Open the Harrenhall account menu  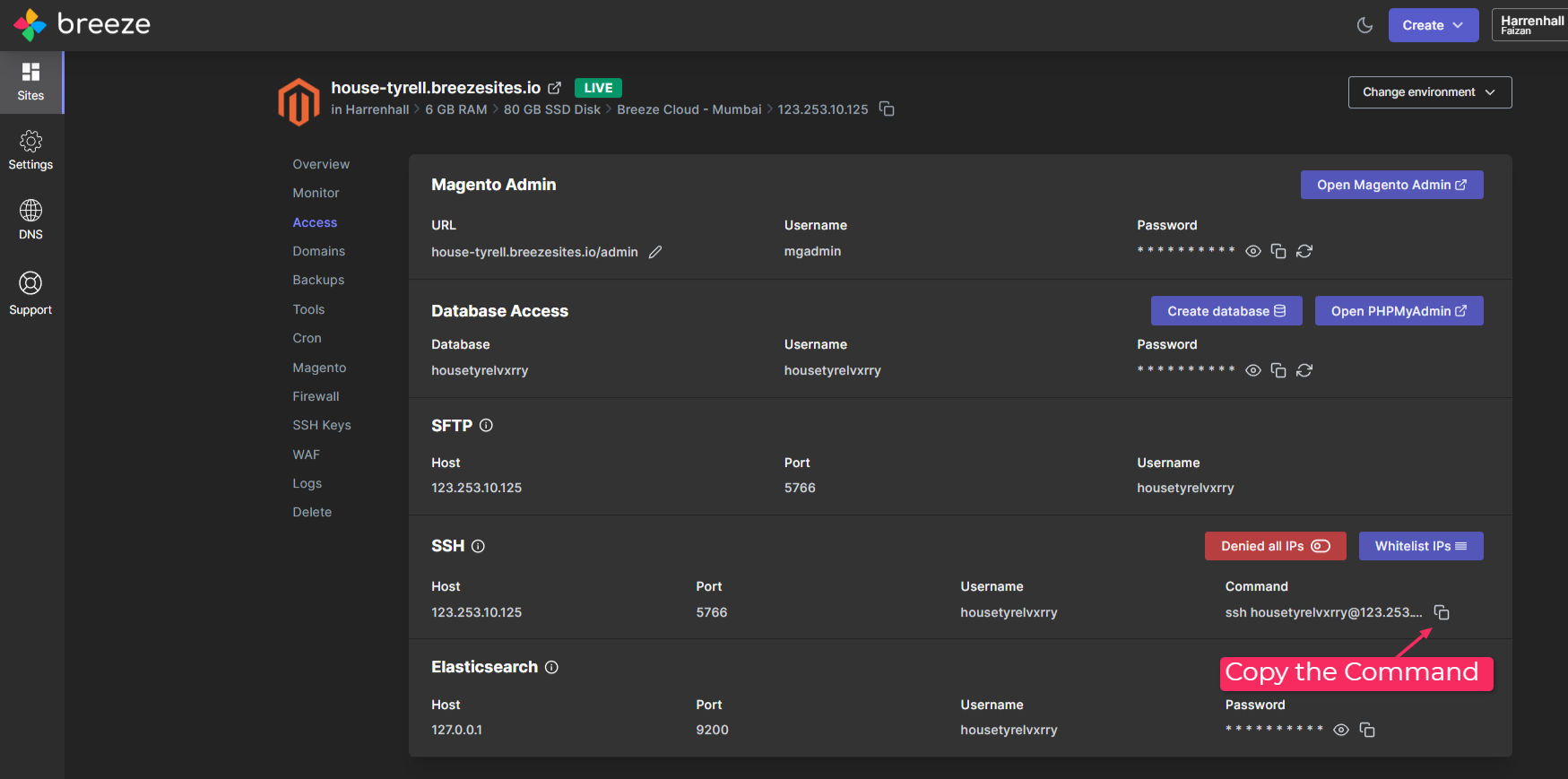click(1530, 25)
